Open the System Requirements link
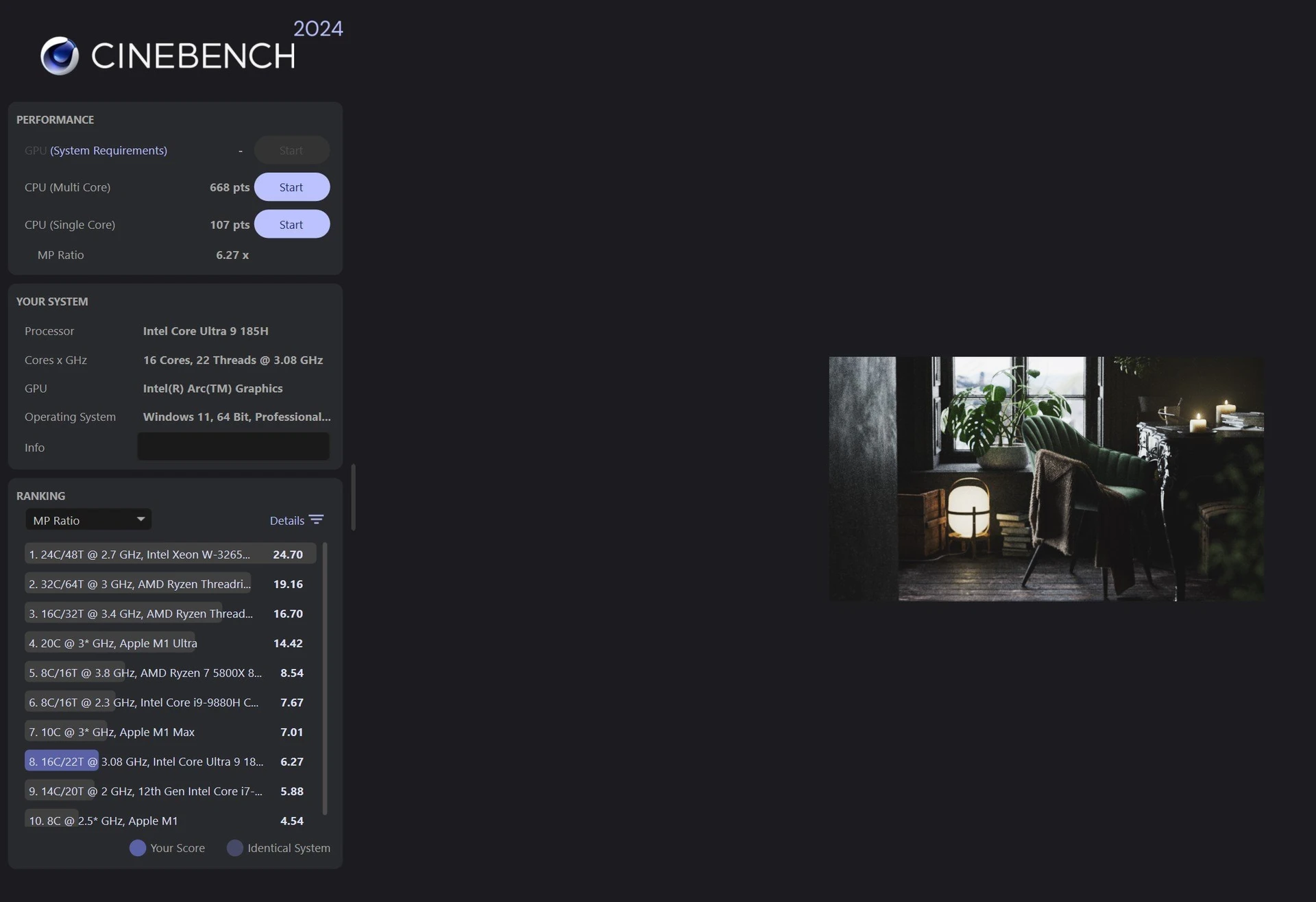Screen dimensions: 1316x902 (108, 150)
